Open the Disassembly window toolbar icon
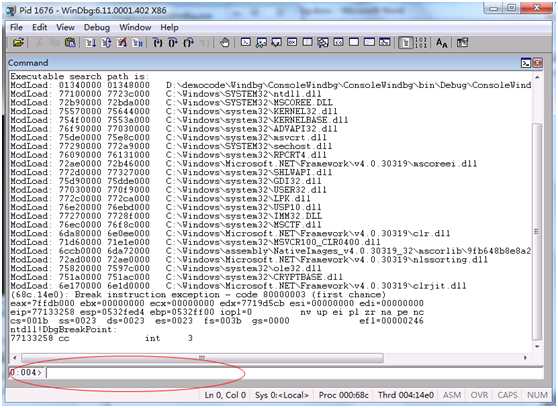The height and width of the screenshot is (408, 558). [338, 43]
